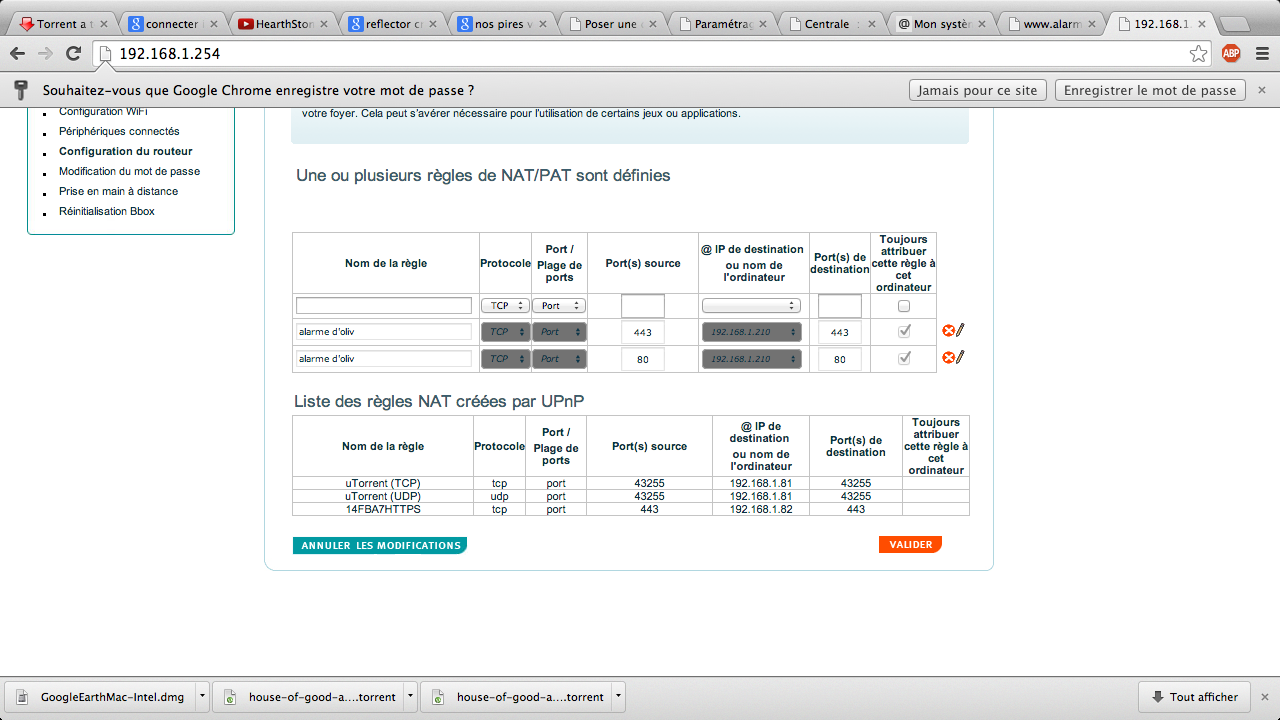Edit the port 80 rule with pencil icon
The image size is (1280, 720).
pyautogui.click(x=960, y=358)
